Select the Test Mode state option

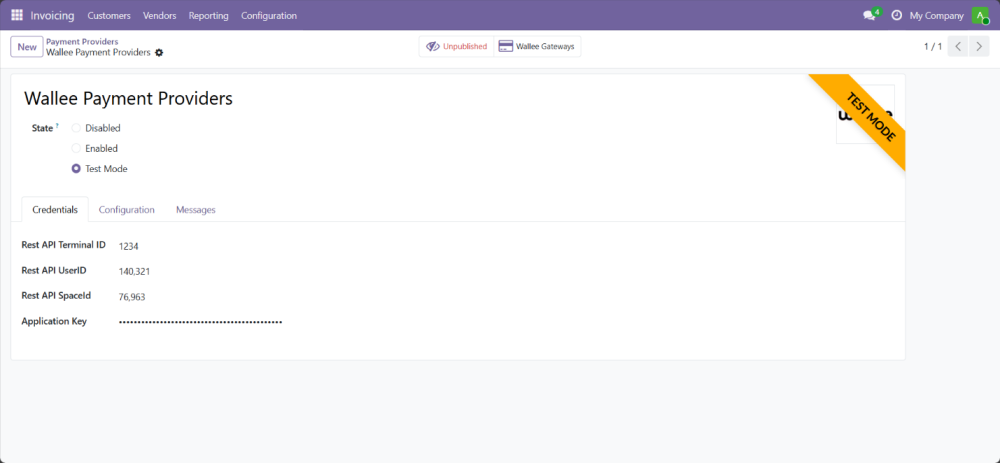point(76,169)
